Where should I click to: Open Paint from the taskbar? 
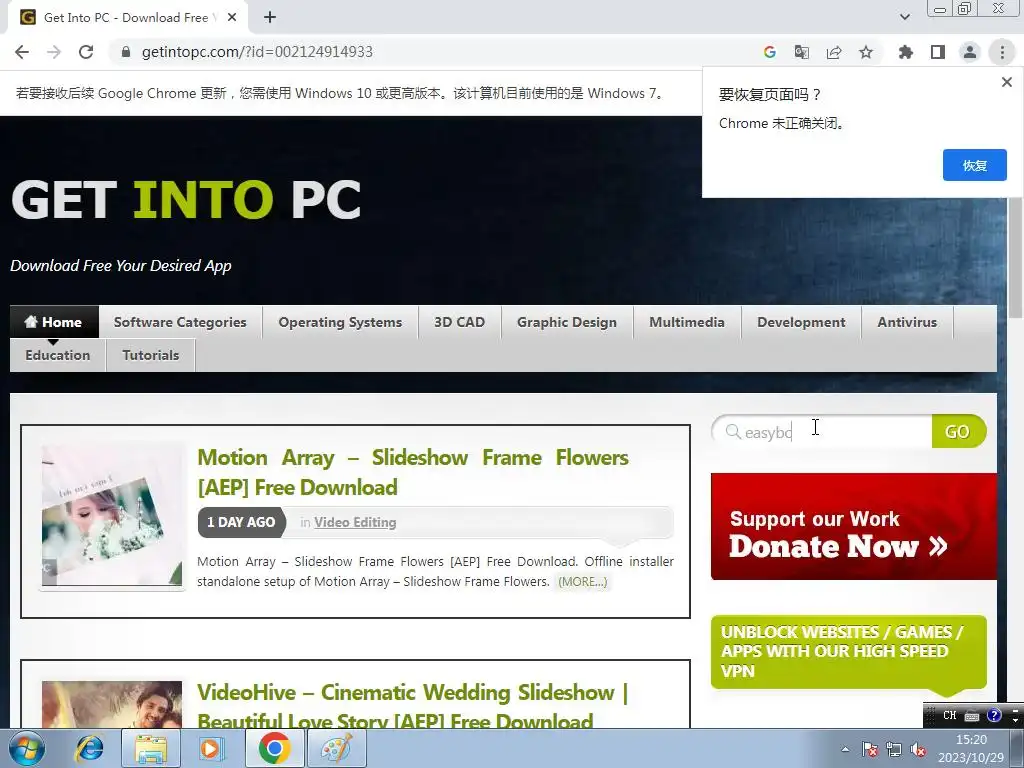coord(336,748)
